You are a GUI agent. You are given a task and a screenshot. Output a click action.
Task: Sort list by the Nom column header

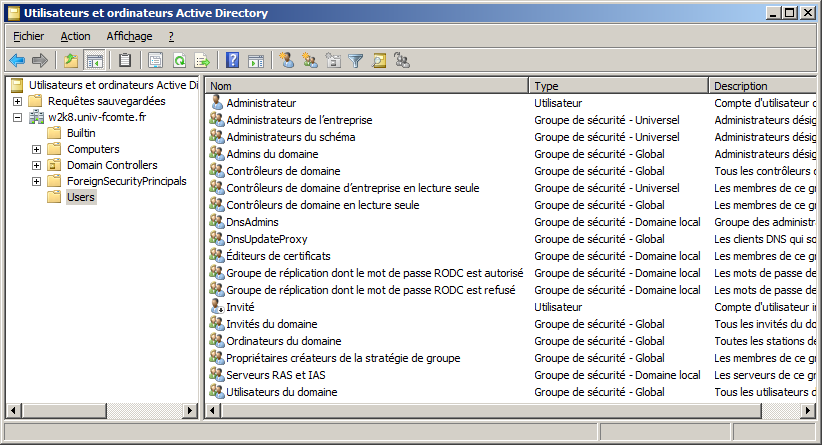367,86
